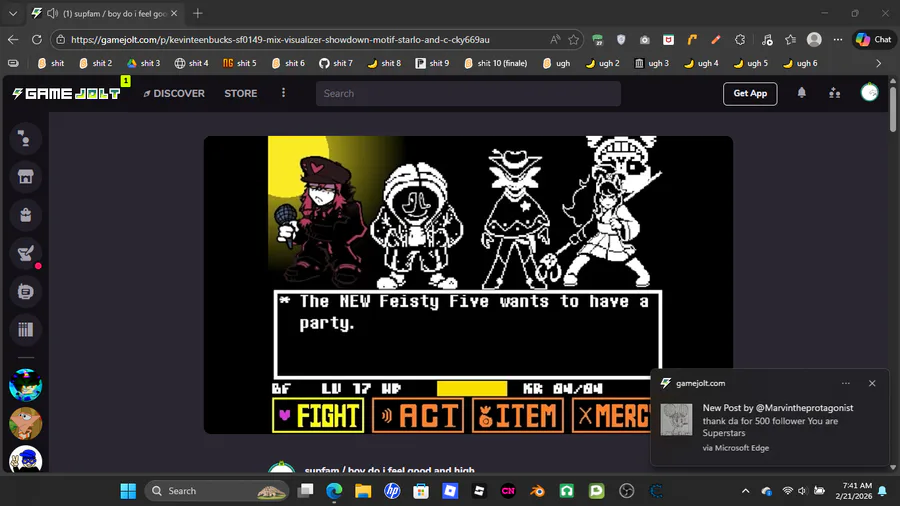
Task: Open the user avatar menu
Action: pyautogui.click(x=869, y=92)
